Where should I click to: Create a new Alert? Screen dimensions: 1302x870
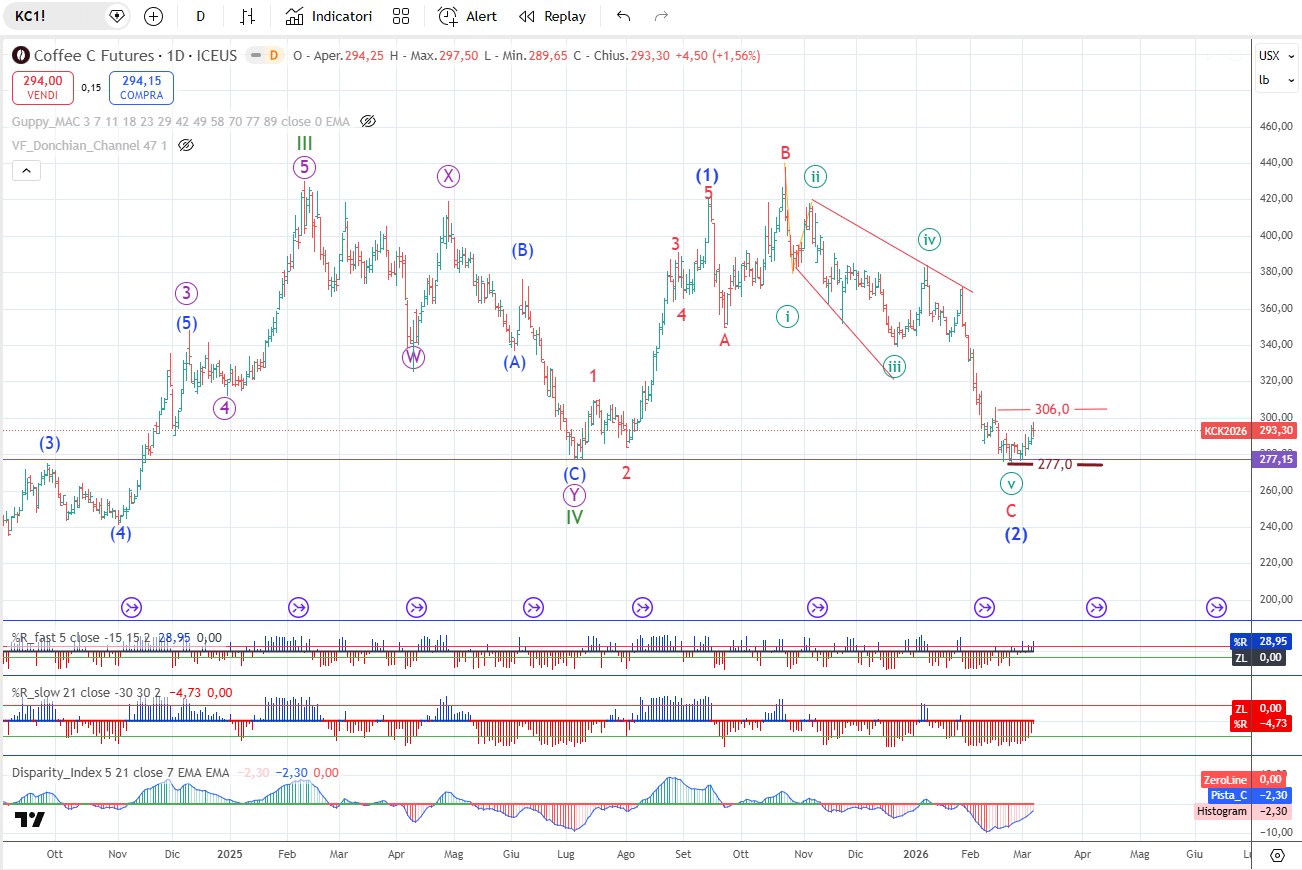pyautogui.click(x=467, y=16)
